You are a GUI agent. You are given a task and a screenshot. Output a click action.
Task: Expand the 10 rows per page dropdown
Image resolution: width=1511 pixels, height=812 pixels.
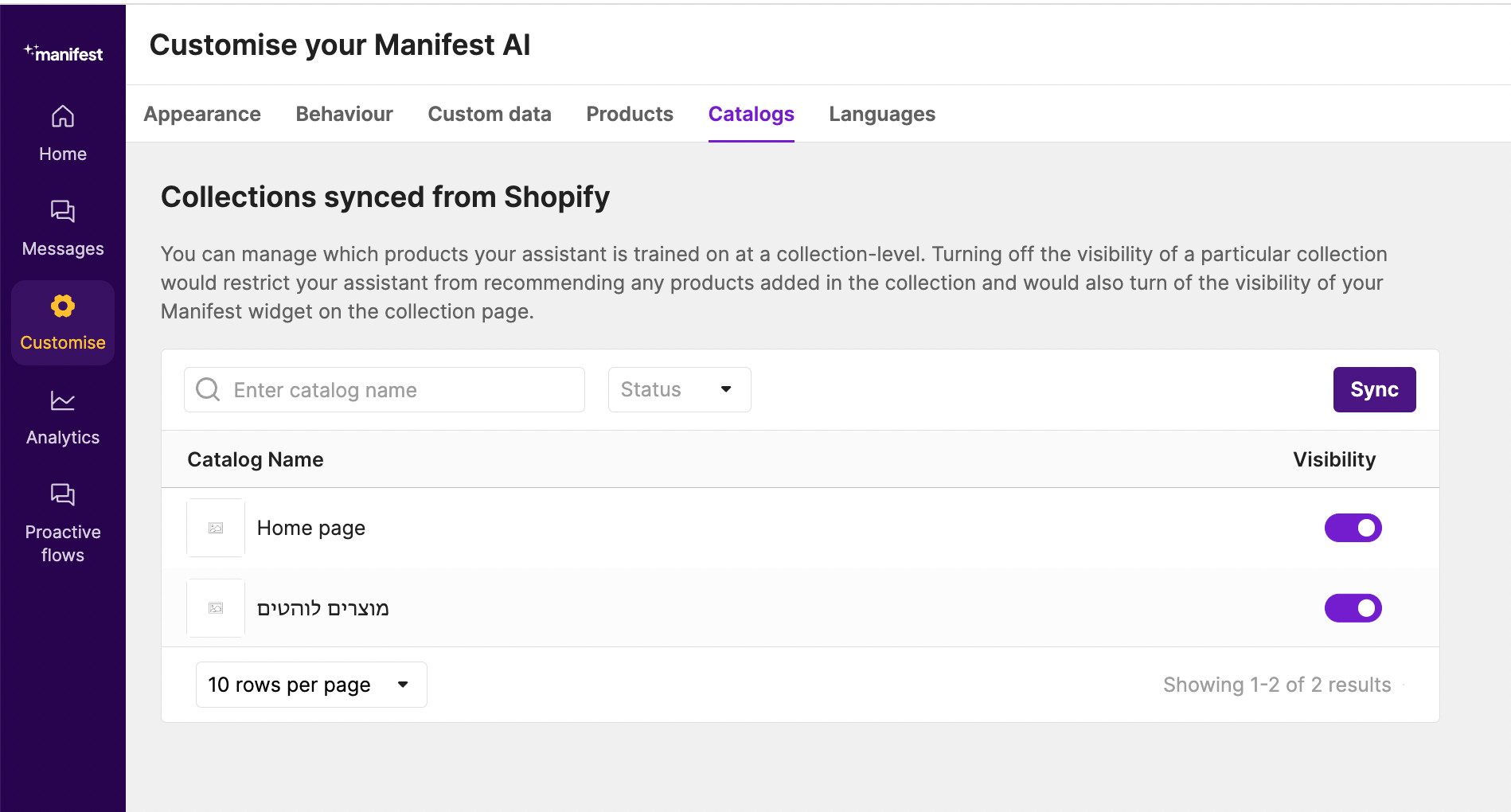click(310, 685)
